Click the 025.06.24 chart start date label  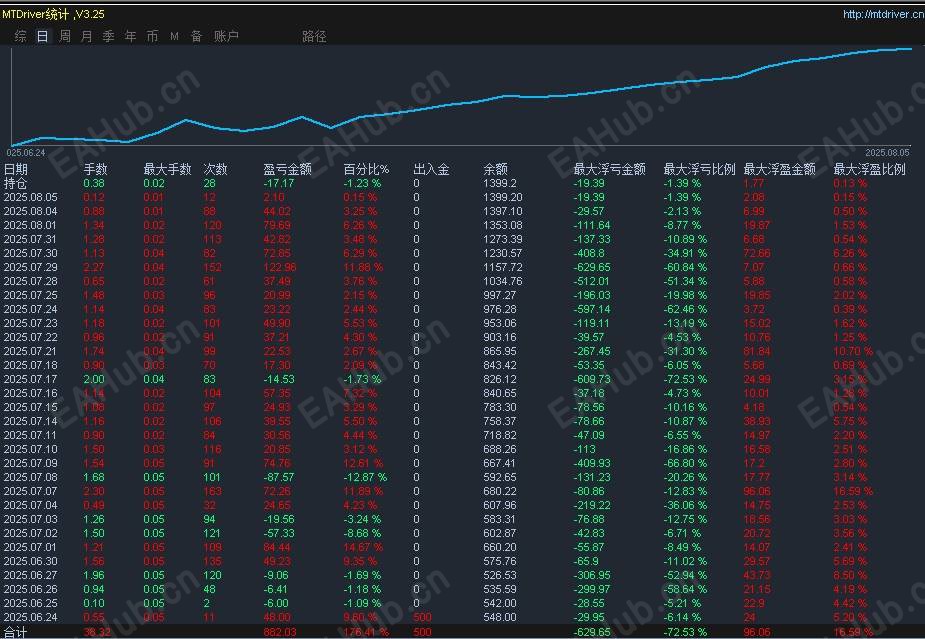tap(26, 153)
